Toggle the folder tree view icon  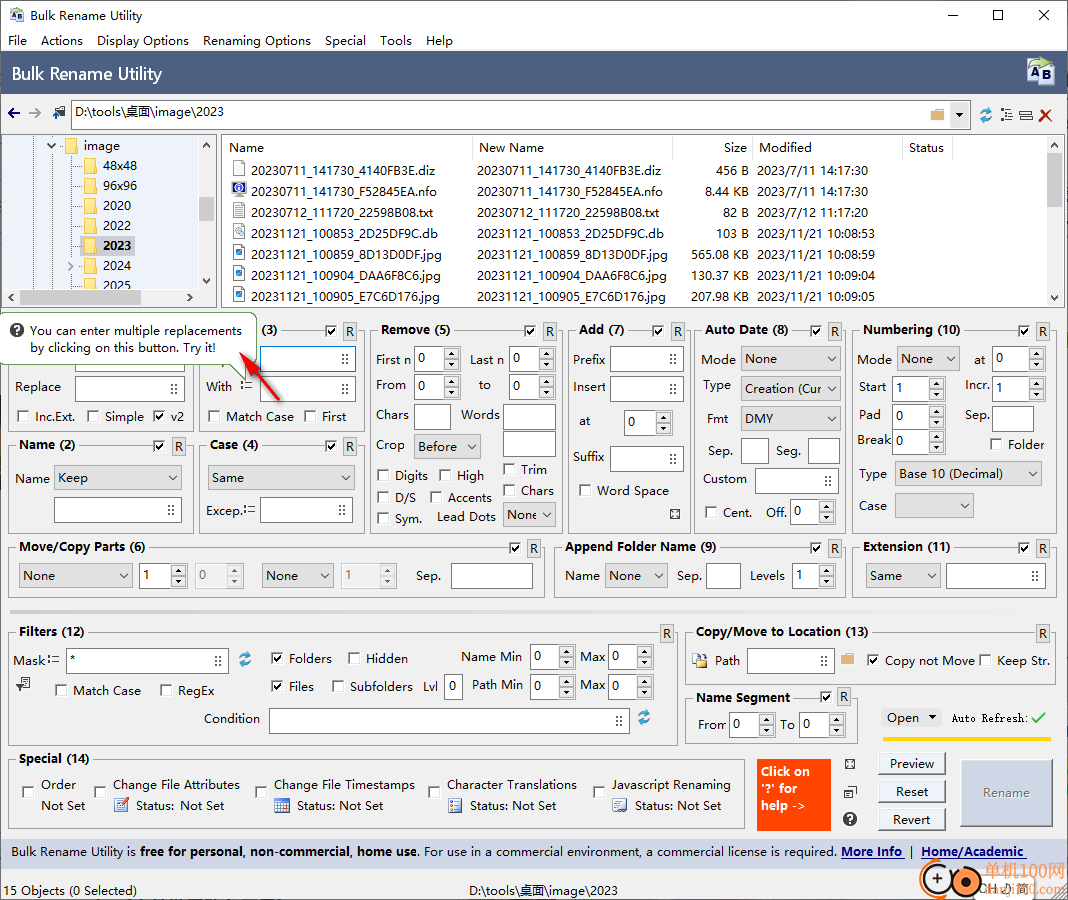1006,115
